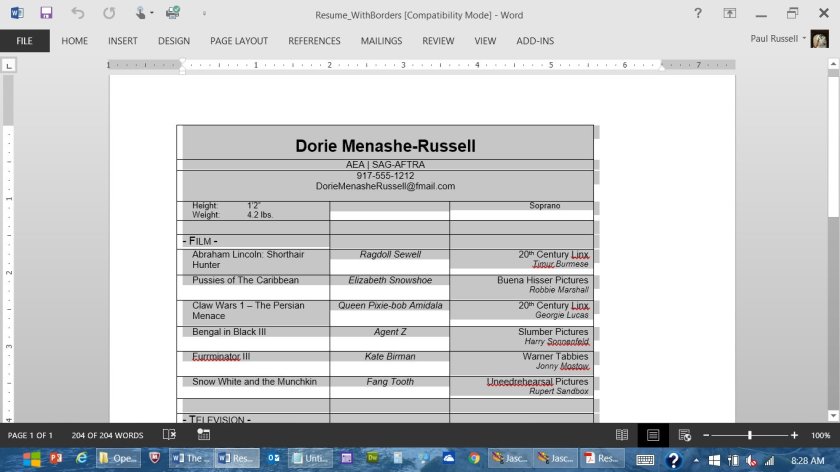Click the zoom out minus button
Image resolution: width=840 pixels, height=472 pixels.
(706, 435)
